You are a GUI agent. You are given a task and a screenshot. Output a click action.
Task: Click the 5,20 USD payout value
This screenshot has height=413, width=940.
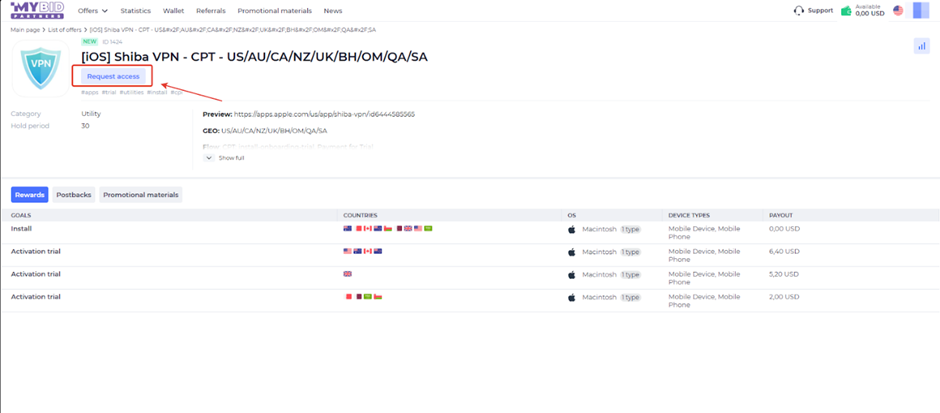(x=784, y=274)
